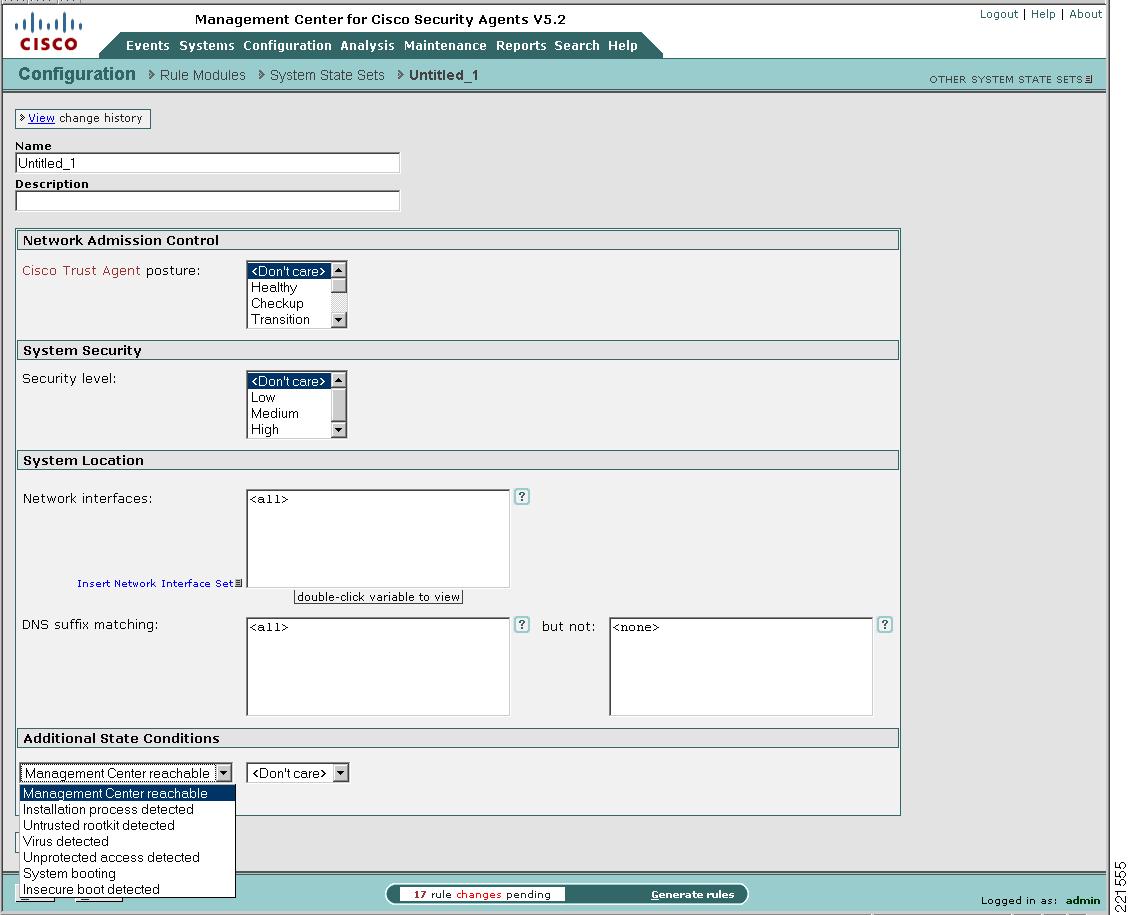Select Don't care in Security level list

[289, 381]
